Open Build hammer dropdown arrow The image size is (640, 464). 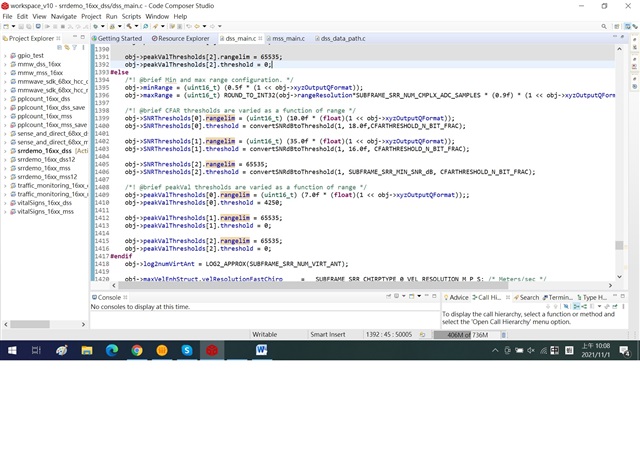tap(136, 26)
